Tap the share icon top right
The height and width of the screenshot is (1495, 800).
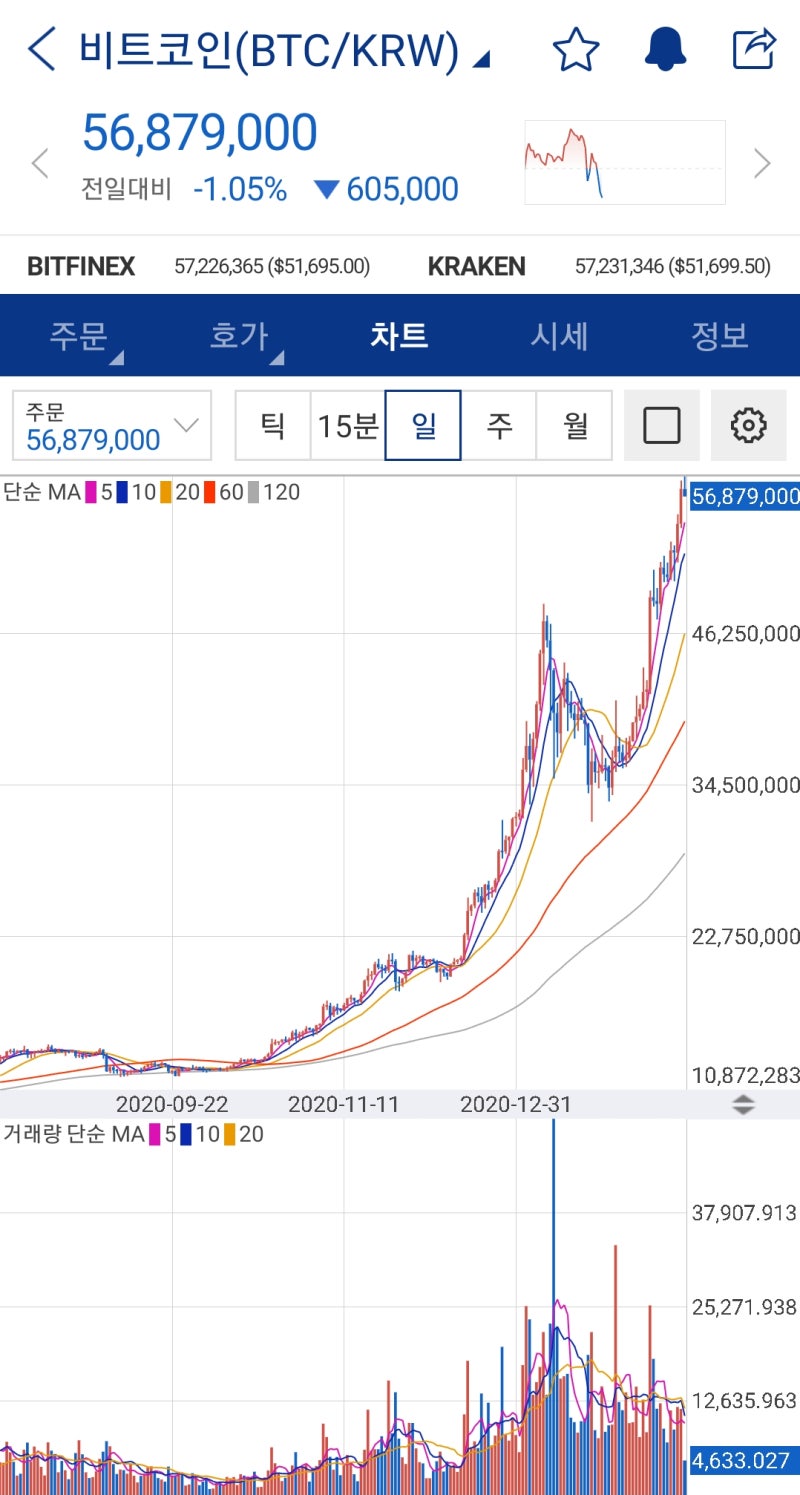point(753,46)
